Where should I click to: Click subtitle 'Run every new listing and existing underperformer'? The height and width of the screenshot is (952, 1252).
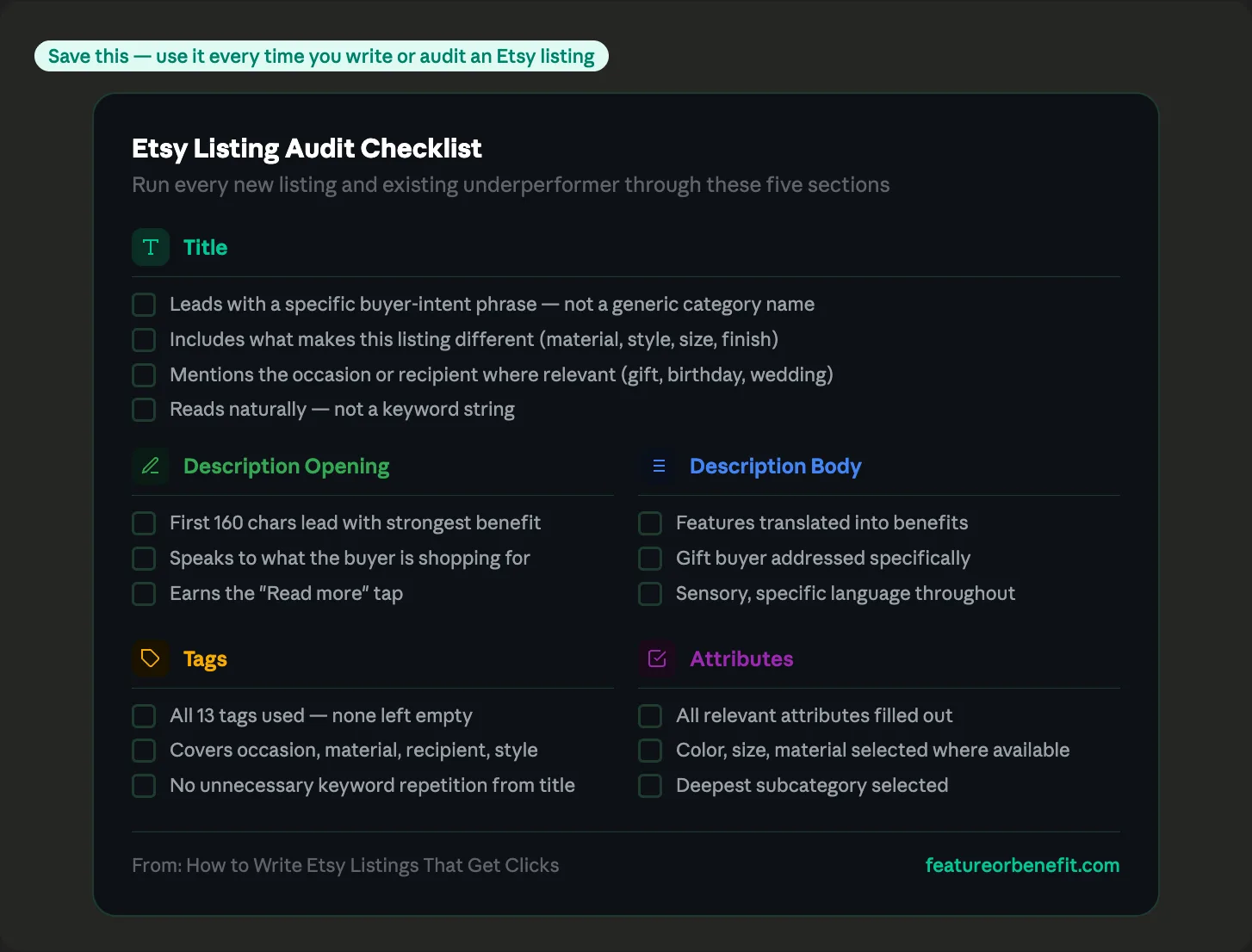511,185
